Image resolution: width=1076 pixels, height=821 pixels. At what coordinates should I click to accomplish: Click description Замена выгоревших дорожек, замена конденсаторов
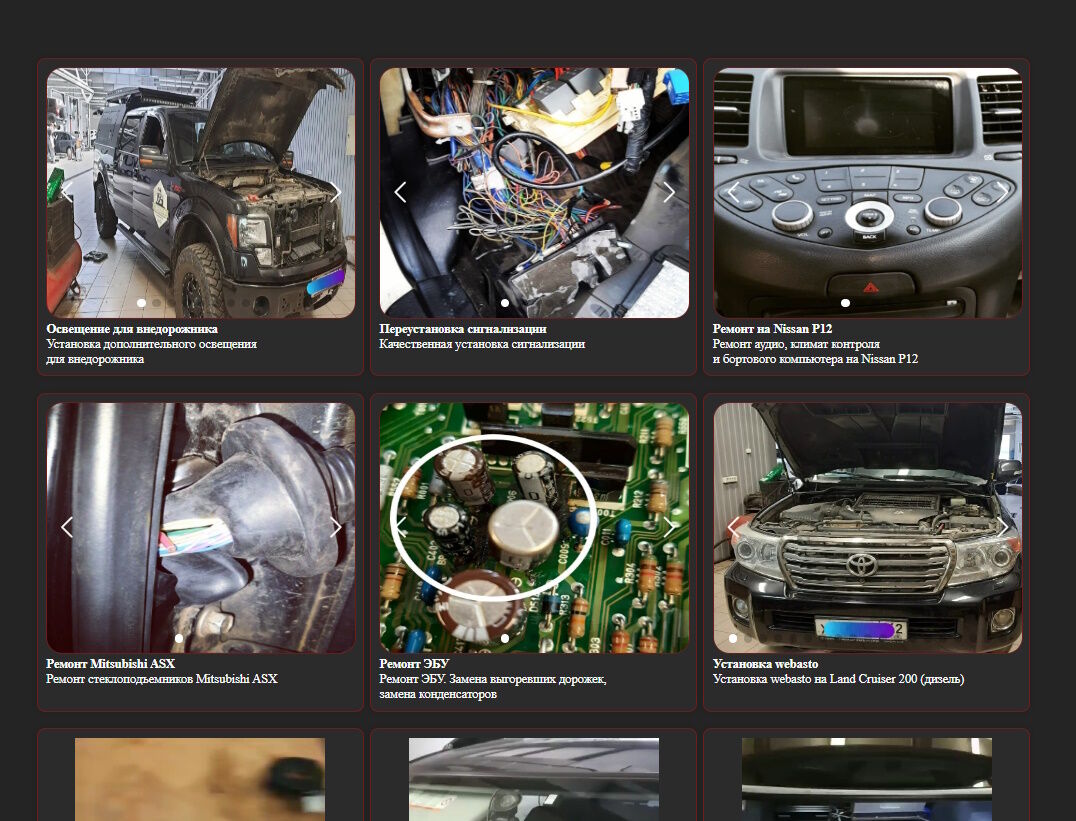tap(493, 686)
